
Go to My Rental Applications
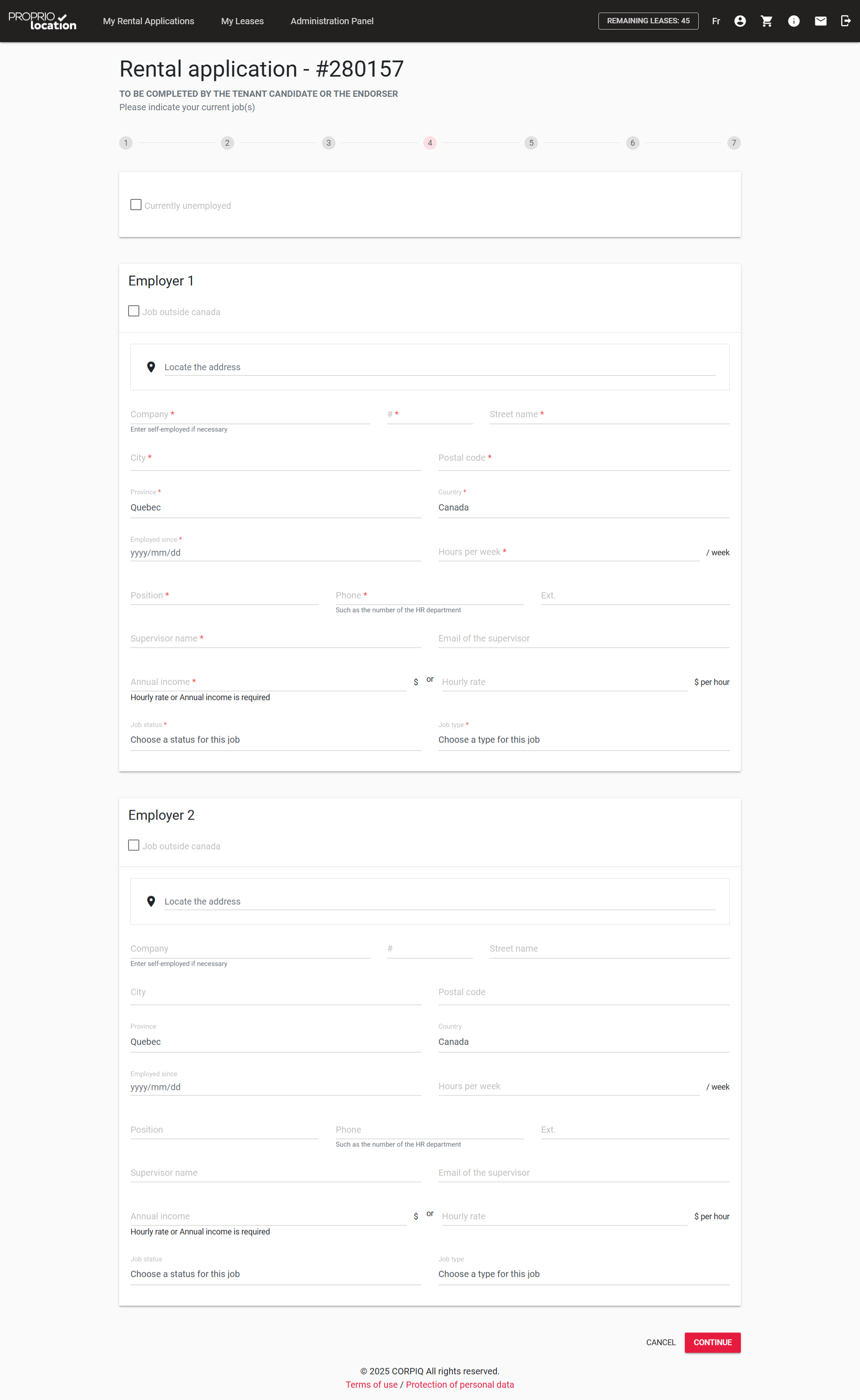coord(148,21)
